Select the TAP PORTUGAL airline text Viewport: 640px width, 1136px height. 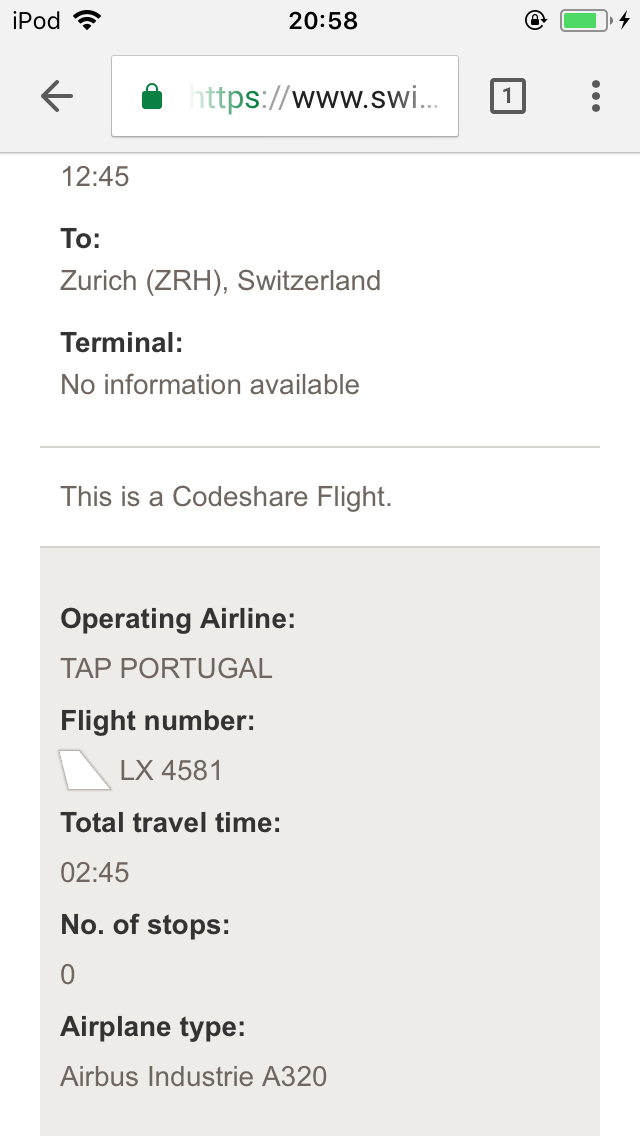pos(166,669)
